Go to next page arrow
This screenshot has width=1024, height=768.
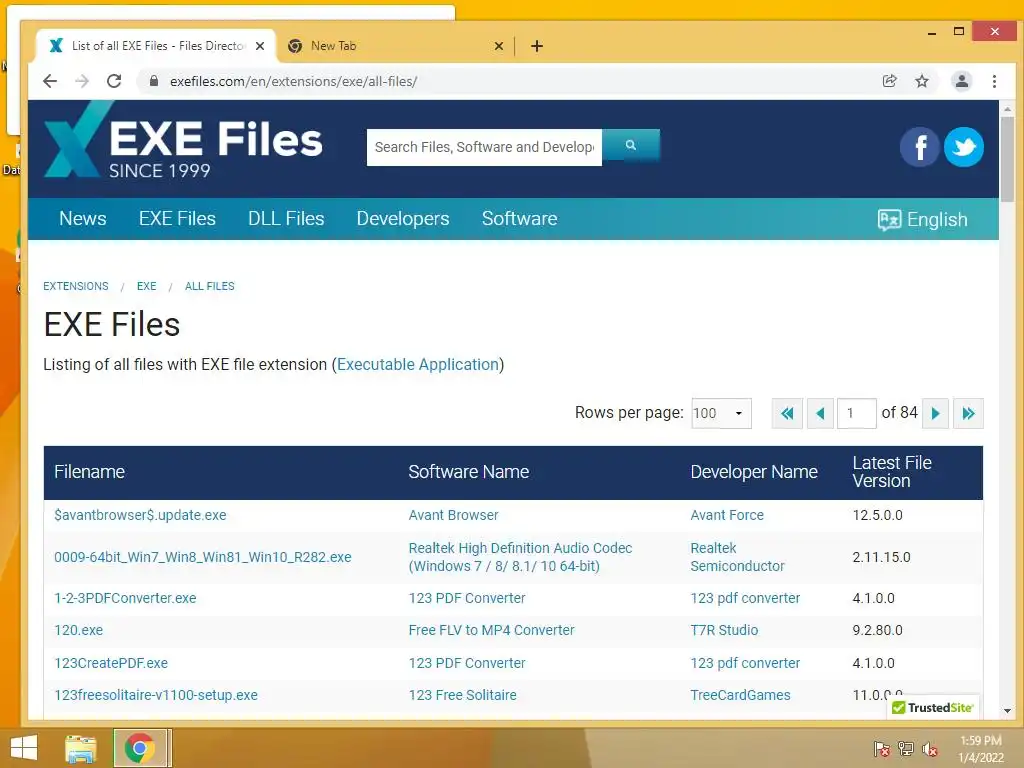935,413
